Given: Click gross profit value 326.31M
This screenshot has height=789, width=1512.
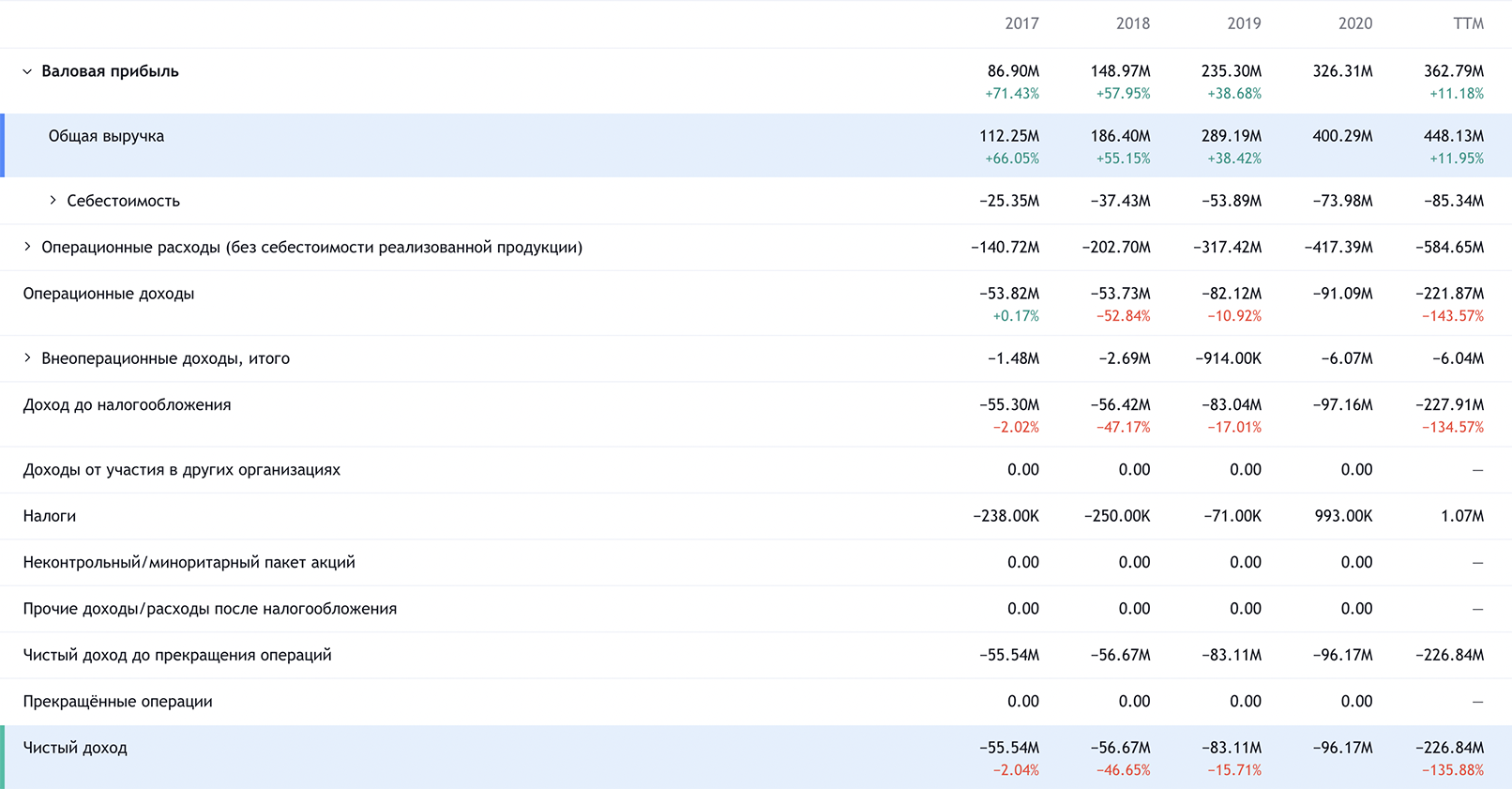Looking at the screenshot, I should pos(1342,71).
